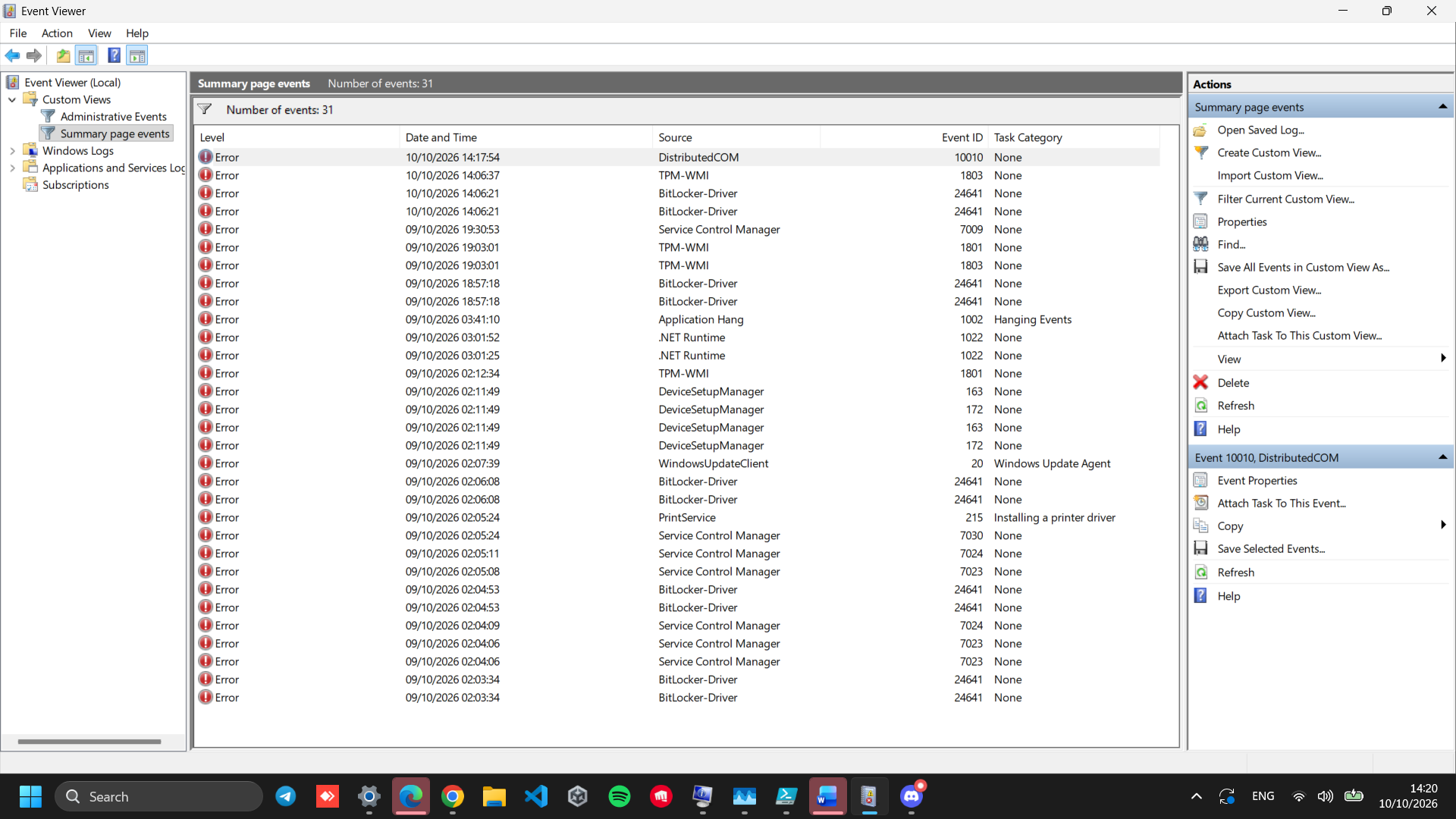
Task: Select Subscriptions in the console tree
Action: pos(76,185)
